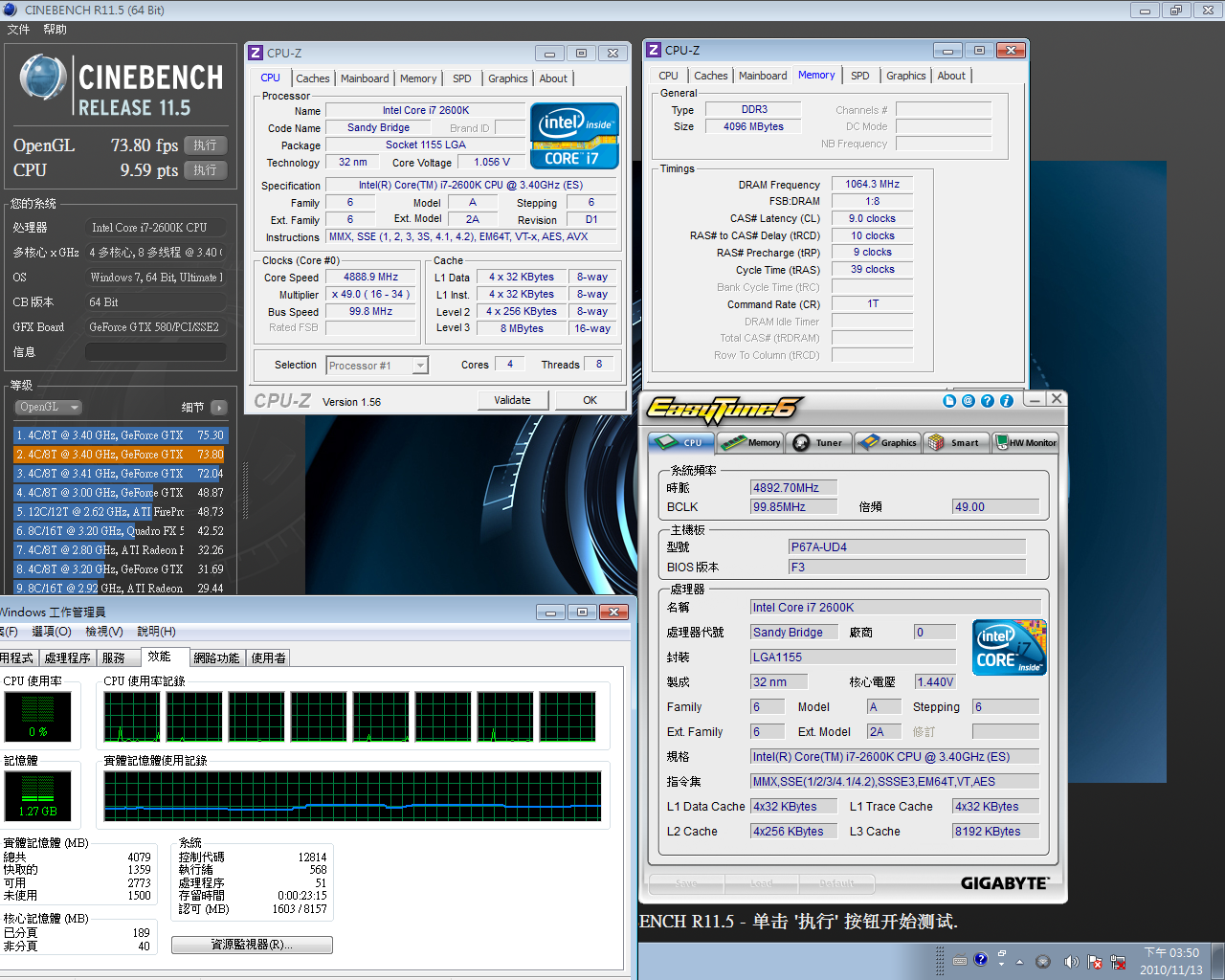Click the EasyTune6 @ email icon
This screenshot has height=980, width=1225.
click(x=969, y=401)
